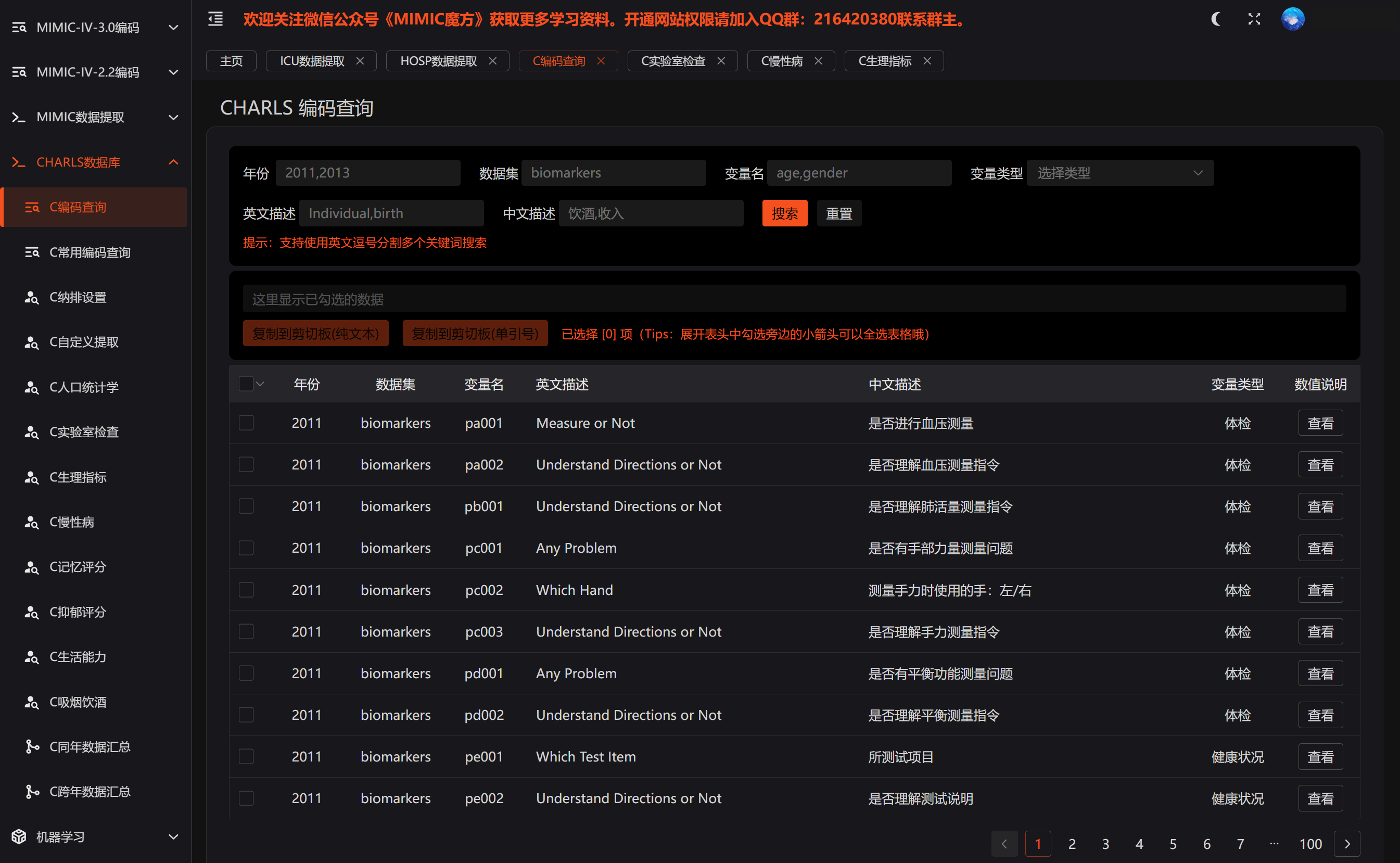Close the ICU数据提取 tab
The height and width of the screenshot is (863, 1400).
point(360,61)
